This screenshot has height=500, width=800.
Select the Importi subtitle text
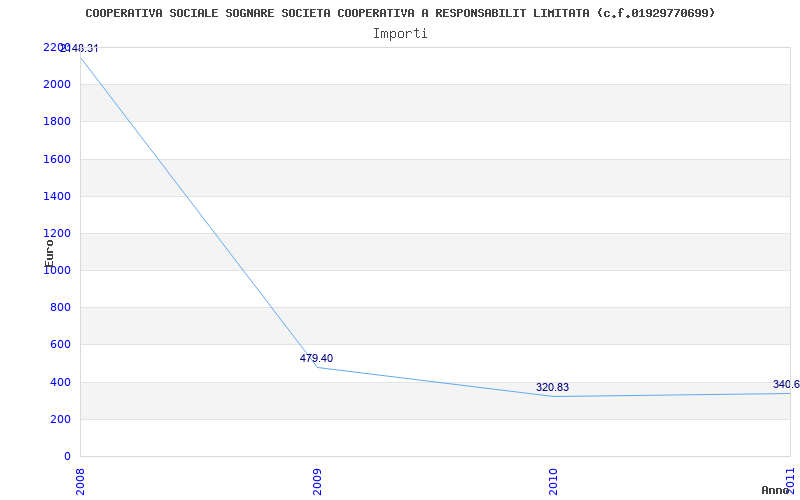tap(400, 34)
